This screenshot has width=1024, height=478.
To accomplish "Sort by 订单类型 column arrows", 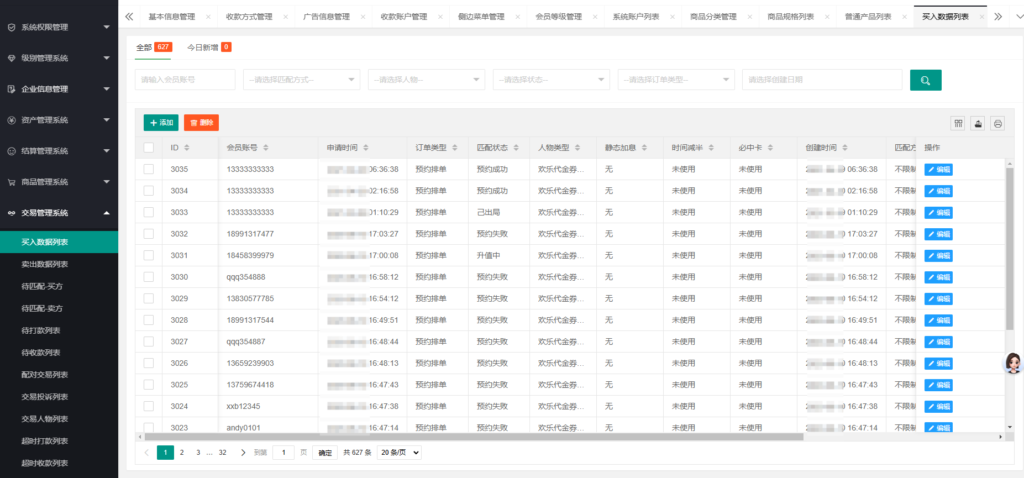I will click(x=455, y=148).
